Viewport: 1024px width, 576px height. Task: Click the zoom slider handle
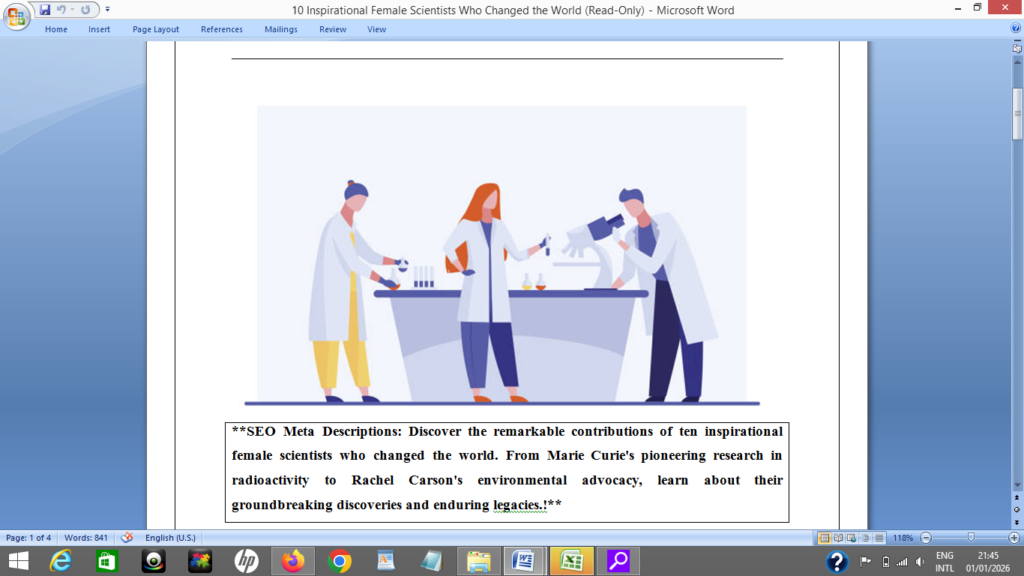pos(970,538)
